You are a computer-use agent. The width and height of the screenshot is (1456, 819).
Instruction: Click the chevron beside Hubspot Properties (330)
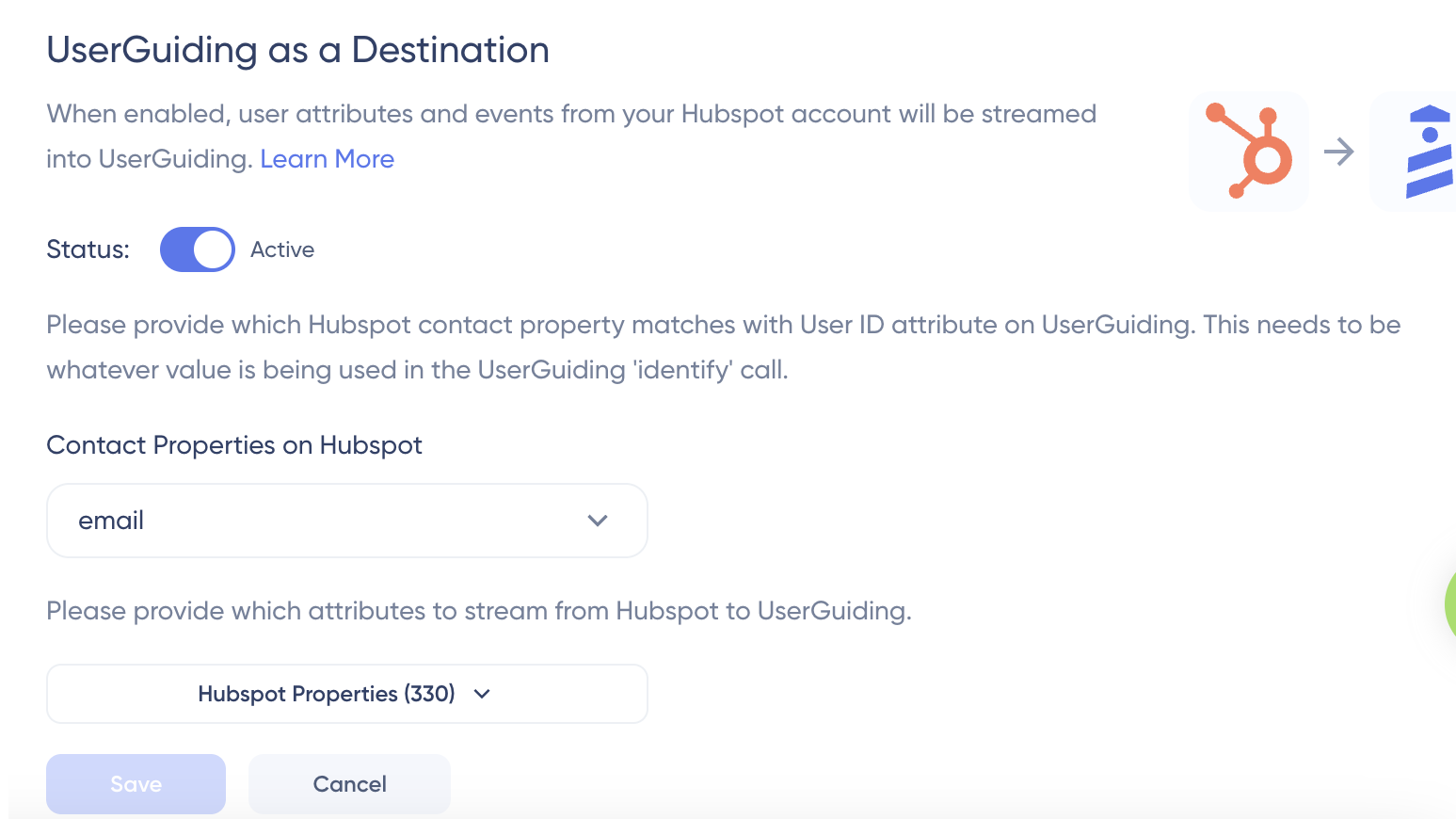coord(483,694)
